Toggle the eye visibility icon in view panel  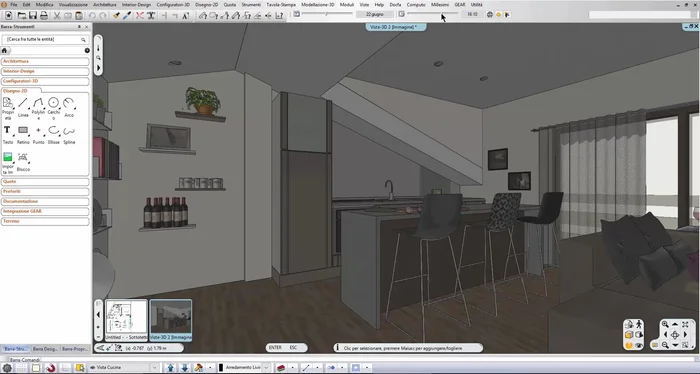click(639, 345)
